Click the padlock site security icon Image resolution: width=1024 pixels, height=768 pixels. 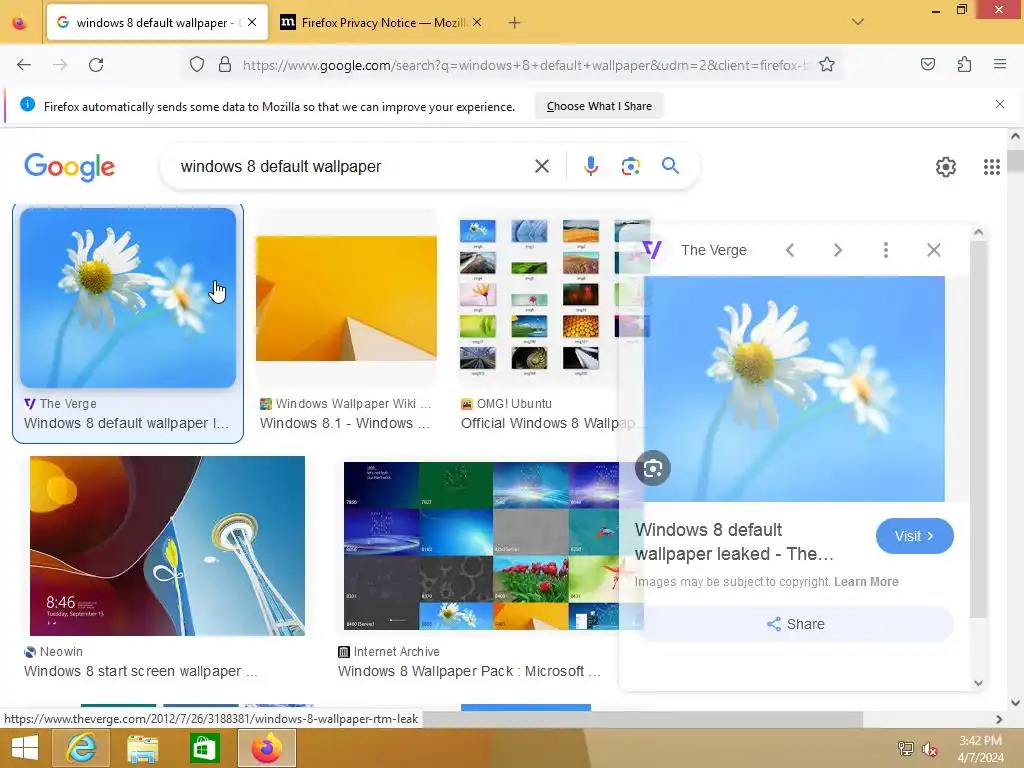(x=225, y=65)
